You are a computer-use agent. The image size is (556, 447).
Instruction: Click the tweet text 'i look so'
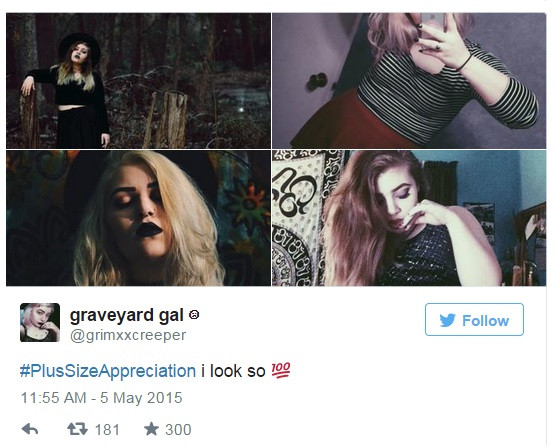click(x=233, y=371)
